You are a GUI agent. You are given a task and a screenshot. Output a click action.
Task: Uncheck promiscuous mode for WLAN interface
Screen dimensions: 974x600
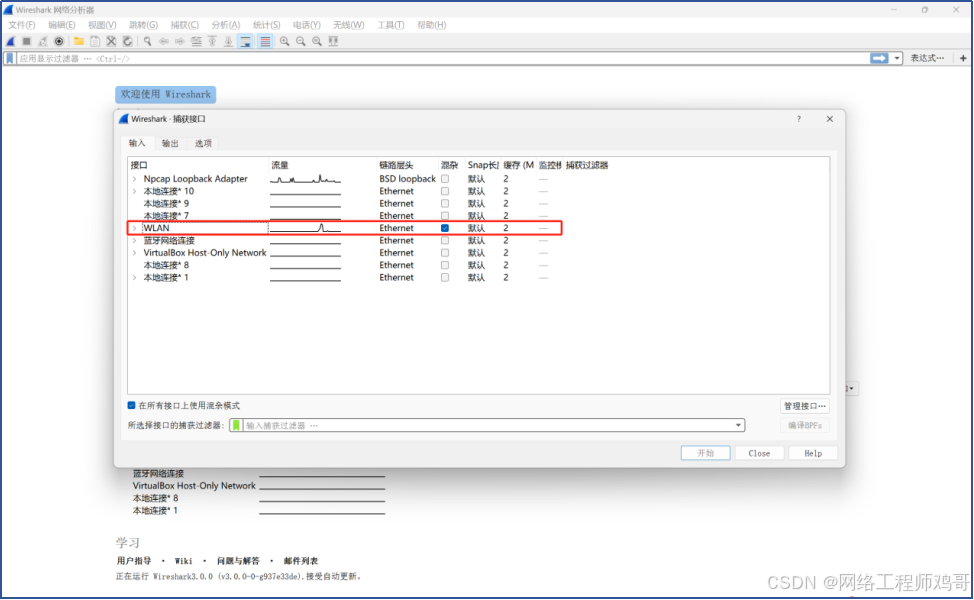point(445,228)
